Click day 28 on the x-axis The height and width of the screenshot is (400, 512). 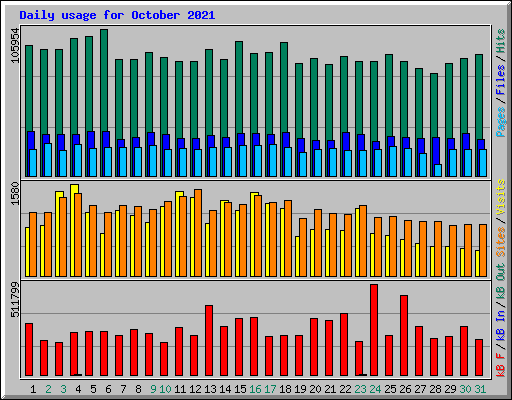[435, 389]
